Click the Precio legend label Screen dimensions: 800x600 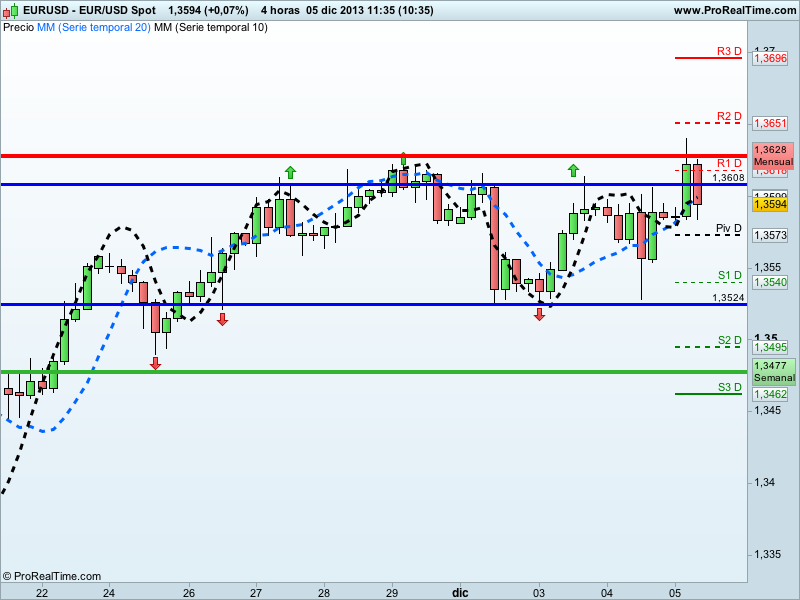tap(18, 27)
